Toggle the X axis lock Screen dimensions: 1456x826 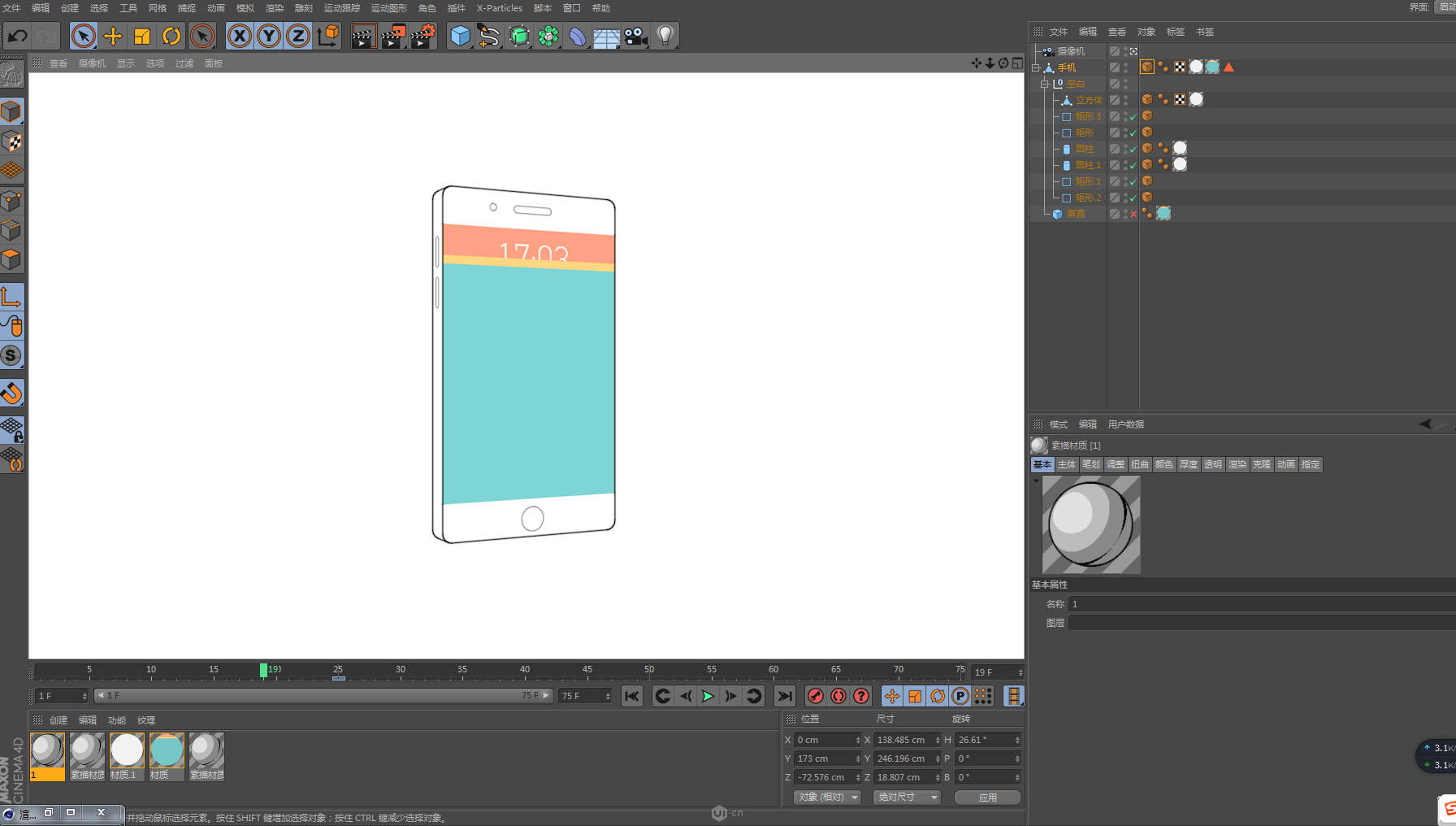tap(239, 36)
